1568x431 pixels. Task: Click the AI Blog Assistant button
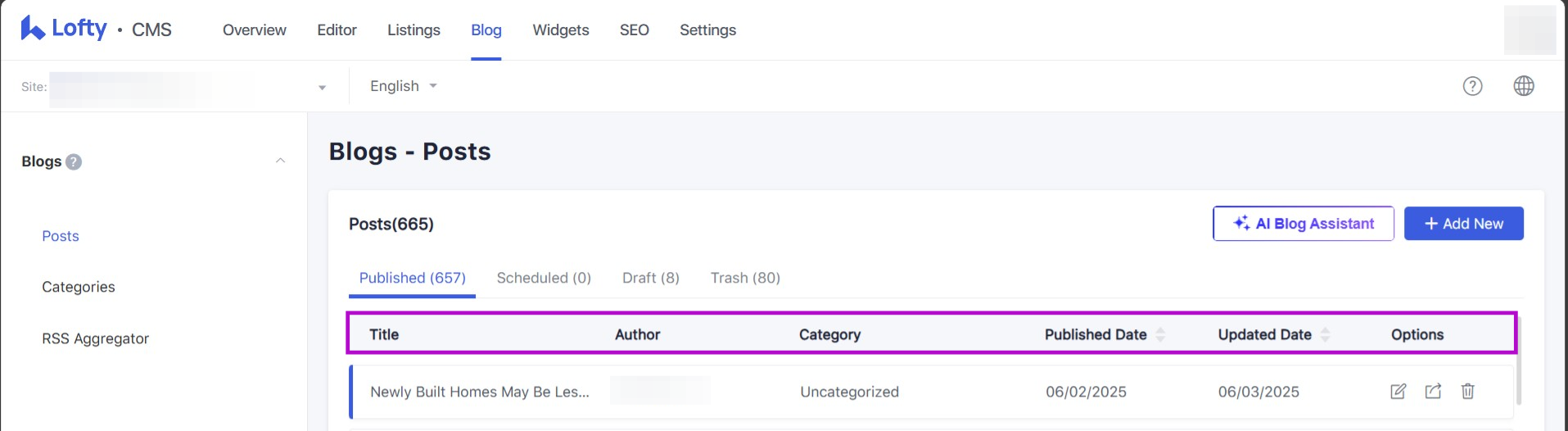point(1303,224)
